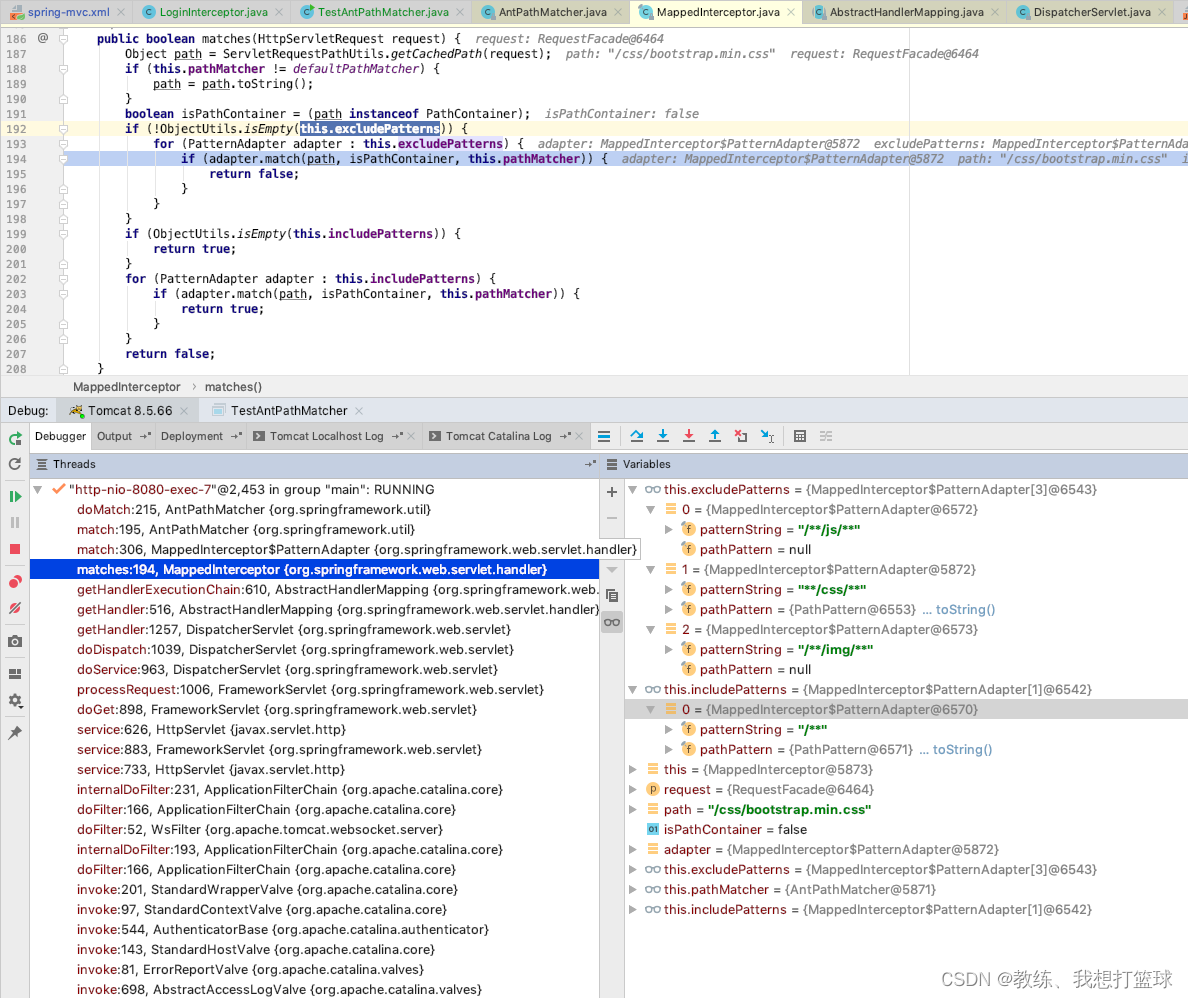Screen dimensions: 1188x998
Task: Click the matches() breadcrumb link
Action: [232, 386]
